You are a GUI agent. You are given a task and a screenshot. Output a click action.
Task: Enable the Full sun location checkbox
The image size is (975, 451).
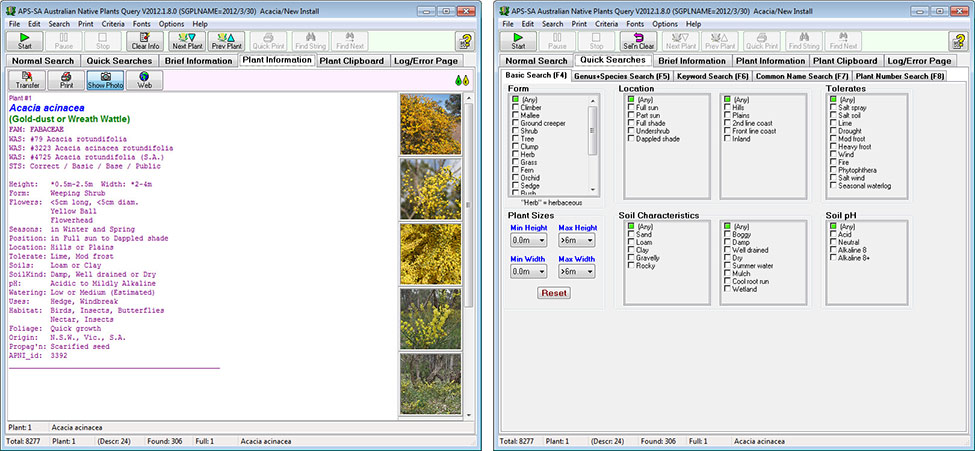click(630, 109)
